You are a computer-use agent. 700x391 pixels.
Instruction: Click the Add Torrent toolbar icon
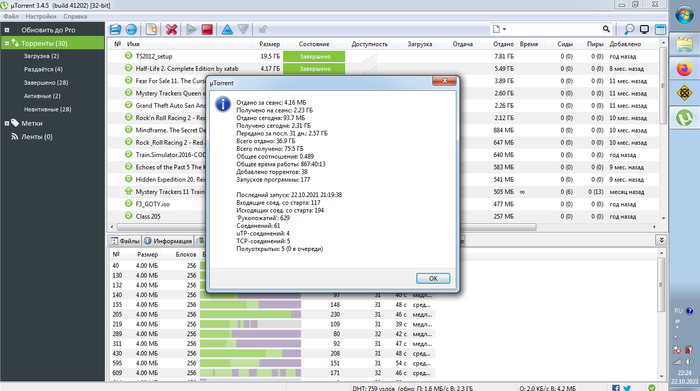[x=115, y=29]
